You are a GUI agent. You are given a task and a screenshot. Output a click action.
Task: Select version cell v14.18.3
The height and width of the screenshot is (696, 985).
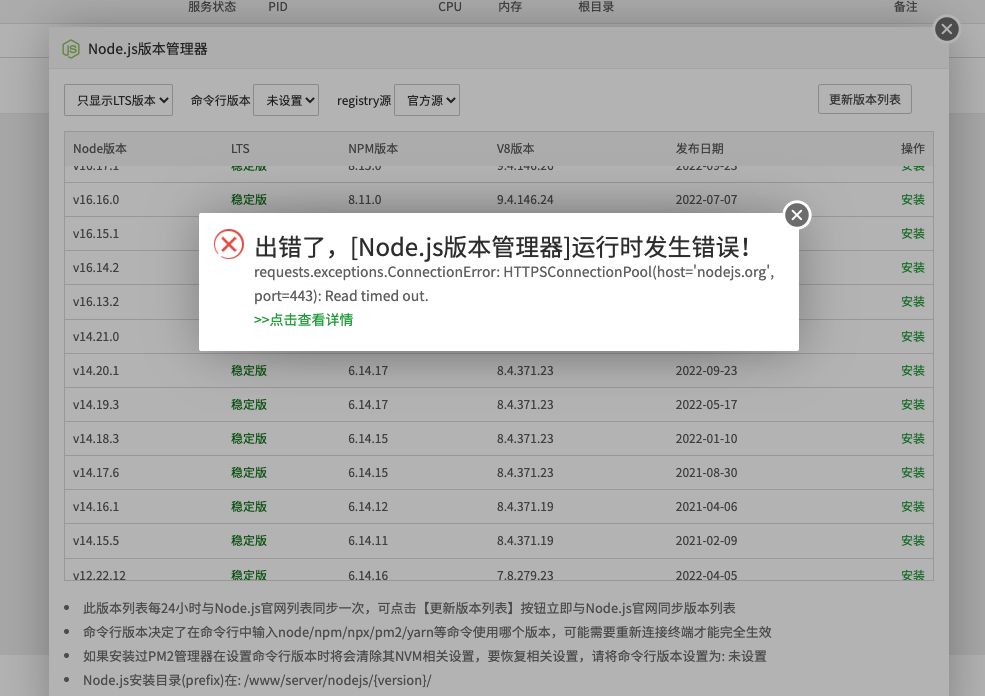coord(96,438)
